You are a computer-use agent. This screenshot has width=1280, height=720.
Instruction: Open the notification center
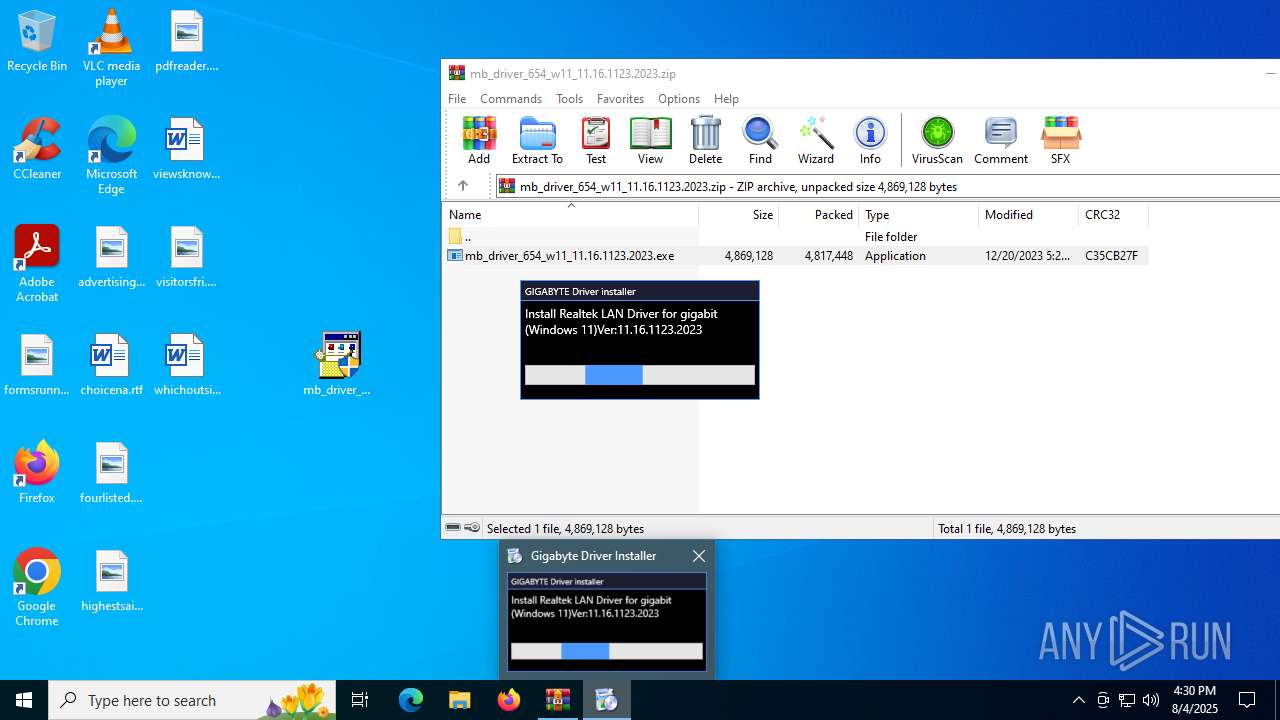(1247, 700)
